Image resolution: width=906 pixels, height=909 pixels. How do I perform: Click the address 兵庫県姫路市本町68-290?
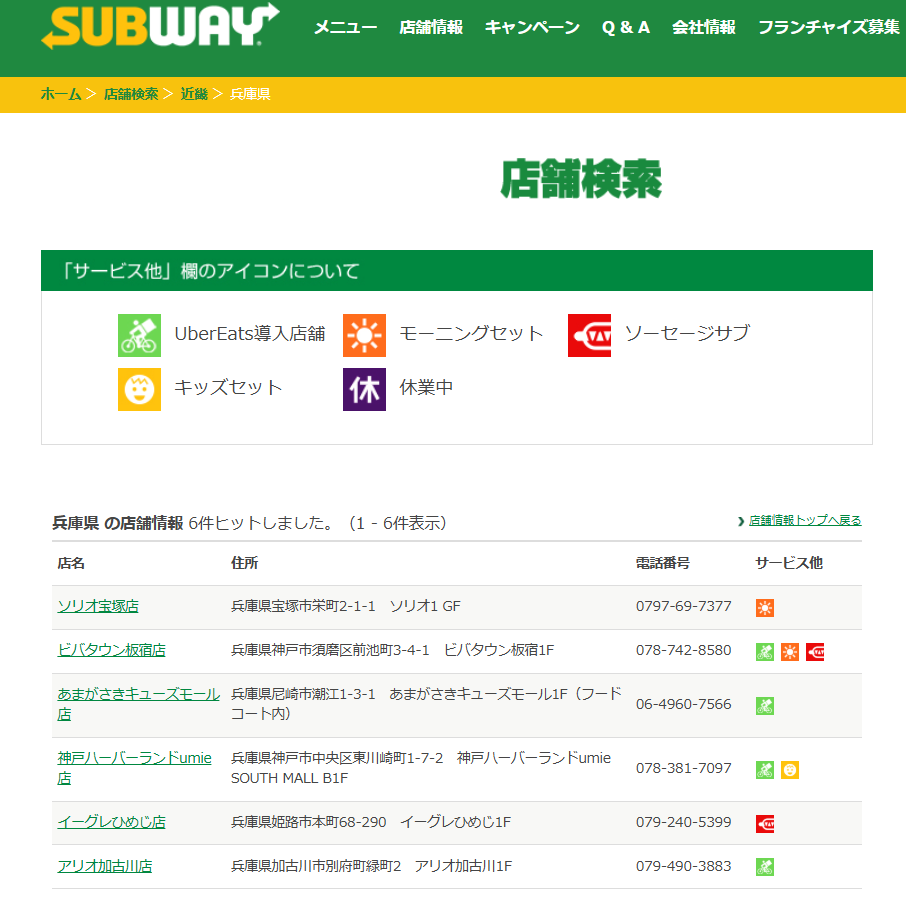pos(308,822)
